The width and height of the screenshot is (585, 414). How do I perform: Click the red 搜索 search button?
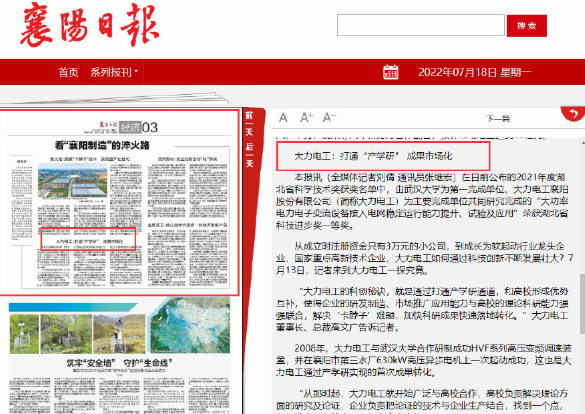tap(526, 26)
